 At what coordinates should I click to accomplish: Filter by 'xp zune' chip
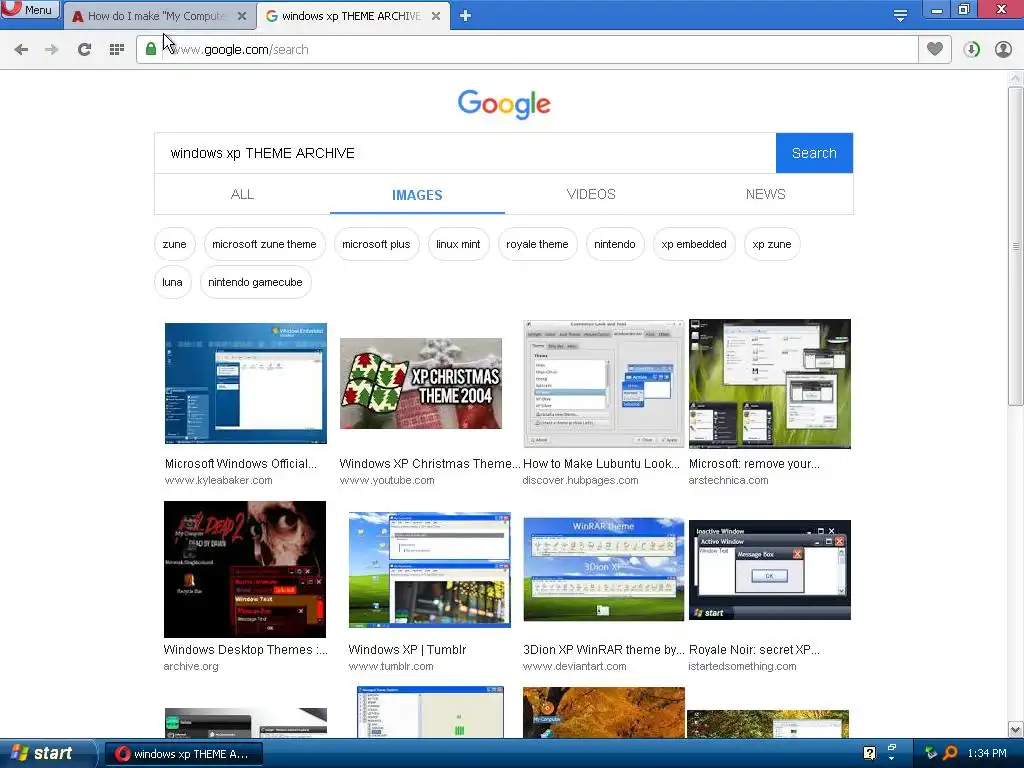[x=771, y=244]
